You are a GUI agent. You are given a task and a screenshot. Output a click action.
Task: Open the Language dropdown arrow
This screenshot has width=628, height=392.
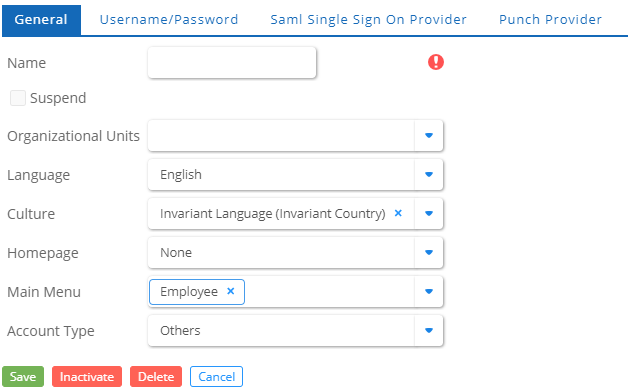click(x=429, y=175)
